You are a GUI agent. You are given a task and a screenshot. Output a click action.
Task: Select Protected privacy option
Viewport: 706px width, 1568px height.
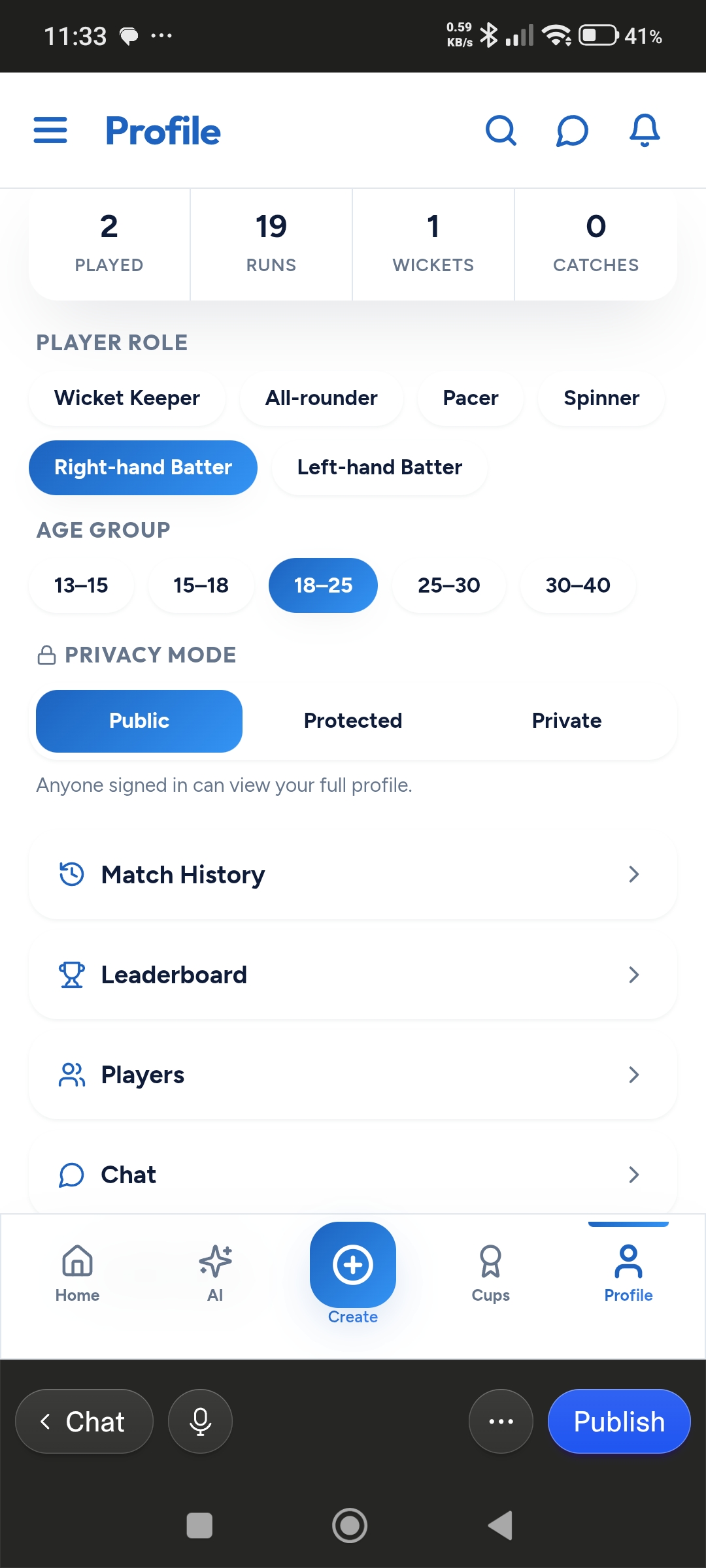point(353,721)
